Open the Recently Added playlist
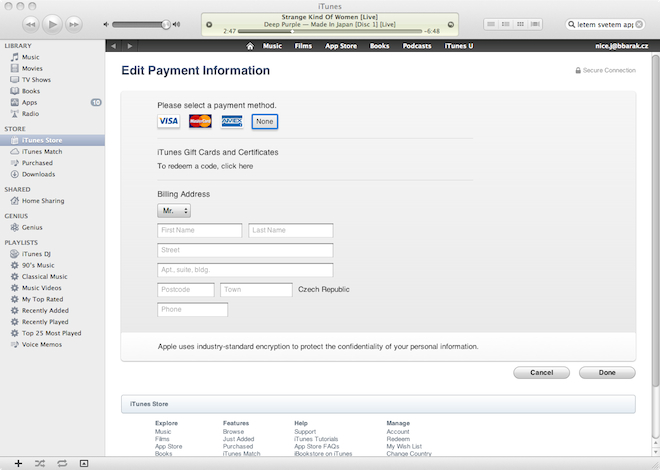660x470 pixels. [x=52, y=311]
